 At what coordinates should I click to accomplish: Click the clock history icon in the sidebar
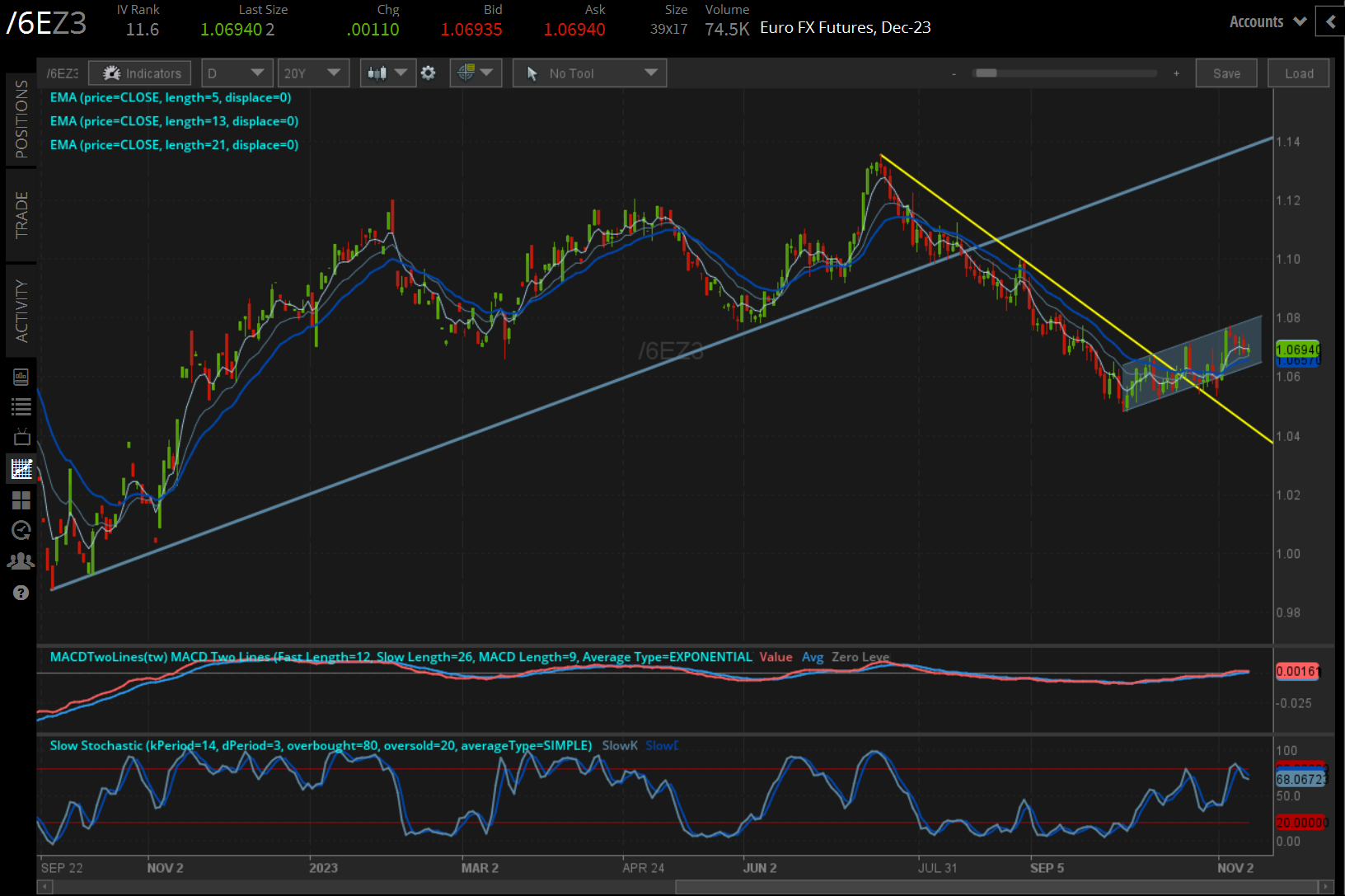click(21, 530)
